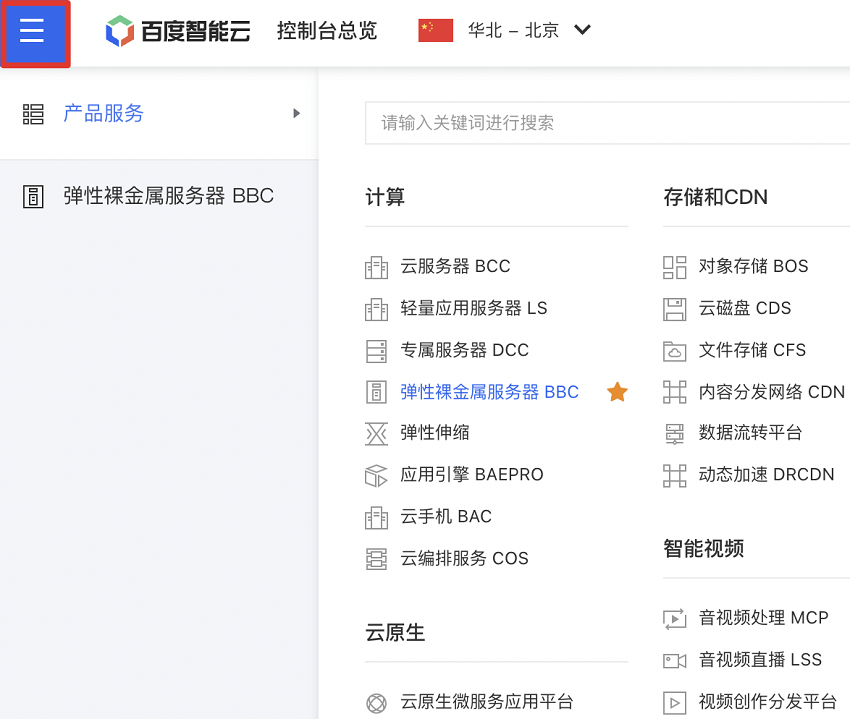The width and height of the screenshot is (850, 719).
Task: Open highlighted 弹性裸金属服务器 BBC link
Action: click(x=490, y=391)
